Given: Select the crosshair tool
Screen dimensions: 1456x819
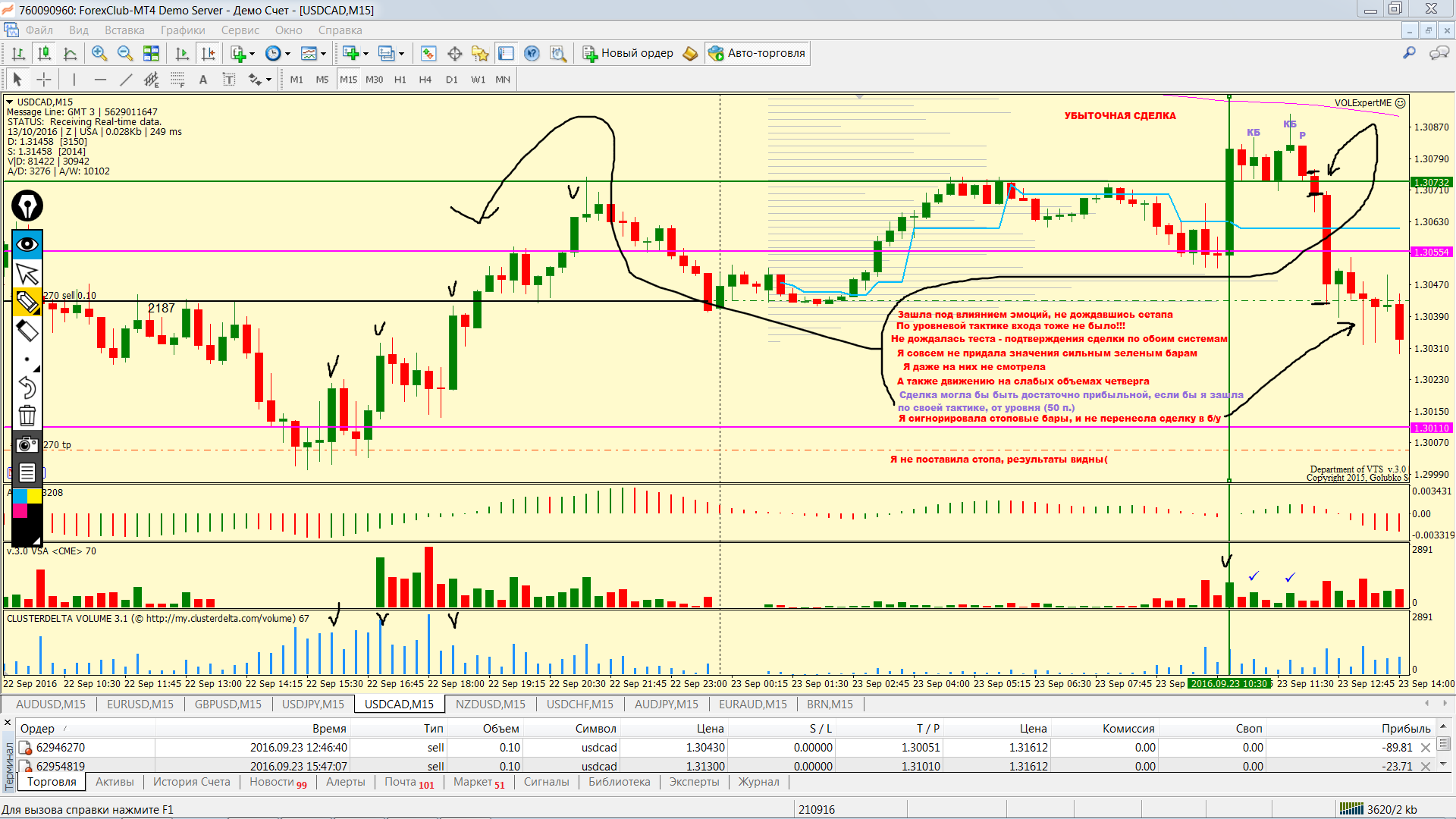Looking at the screenshot, I should pyautogui.click(x=44, y=80).
